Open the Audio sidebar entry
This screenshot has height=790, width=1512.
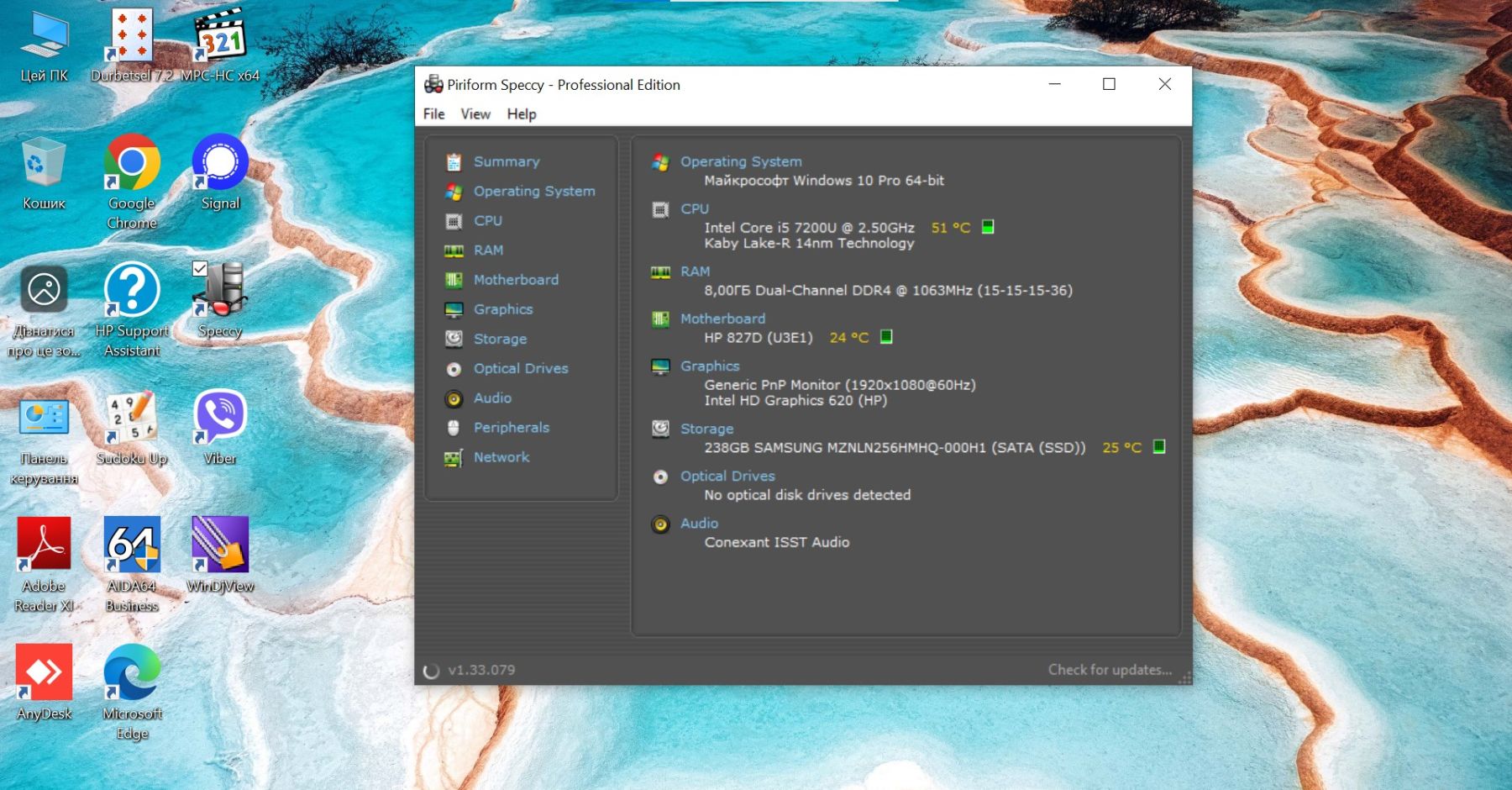click(492, 398)
